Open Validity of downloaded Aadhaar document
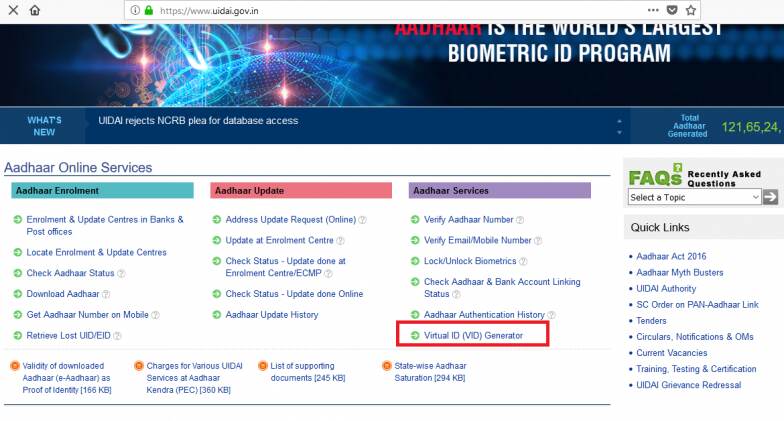 66,378
